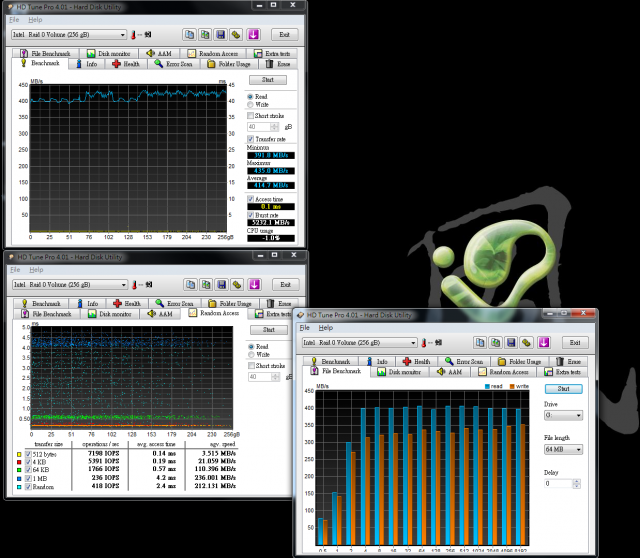Open AAM tab in File Benchmark window
Viewport: 640px width, 558px height.
[x=449, y=372]
